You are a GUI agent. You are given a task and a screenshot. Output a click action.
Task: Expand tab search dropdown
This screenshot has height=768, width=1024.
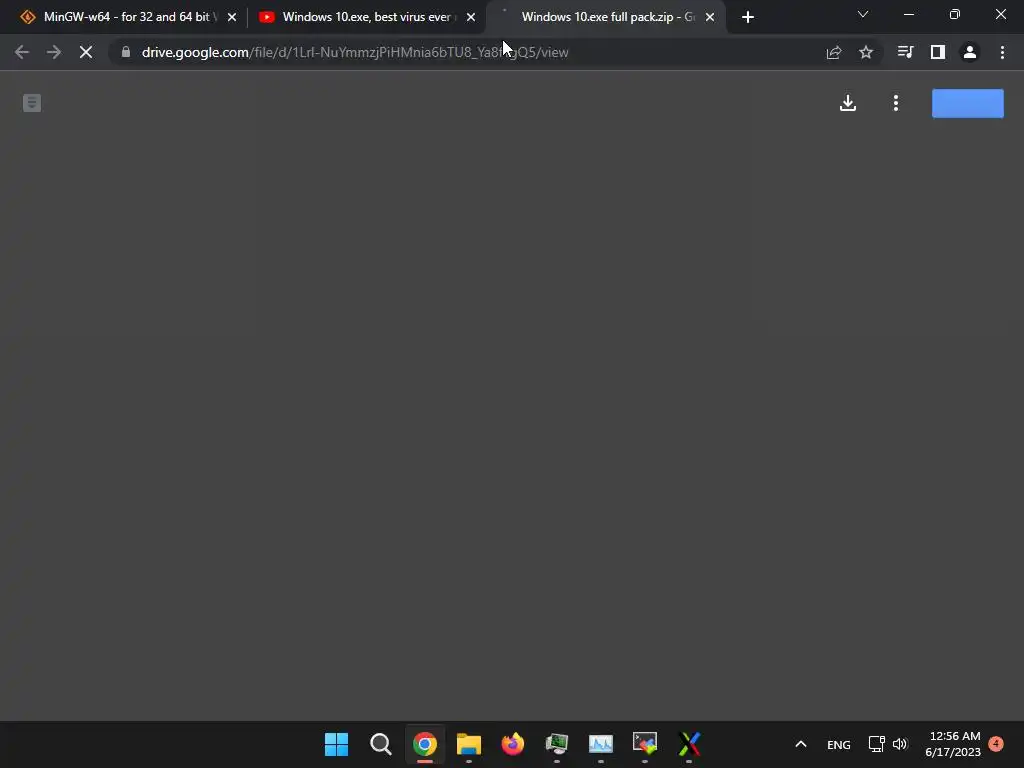(x=863, y=14)
